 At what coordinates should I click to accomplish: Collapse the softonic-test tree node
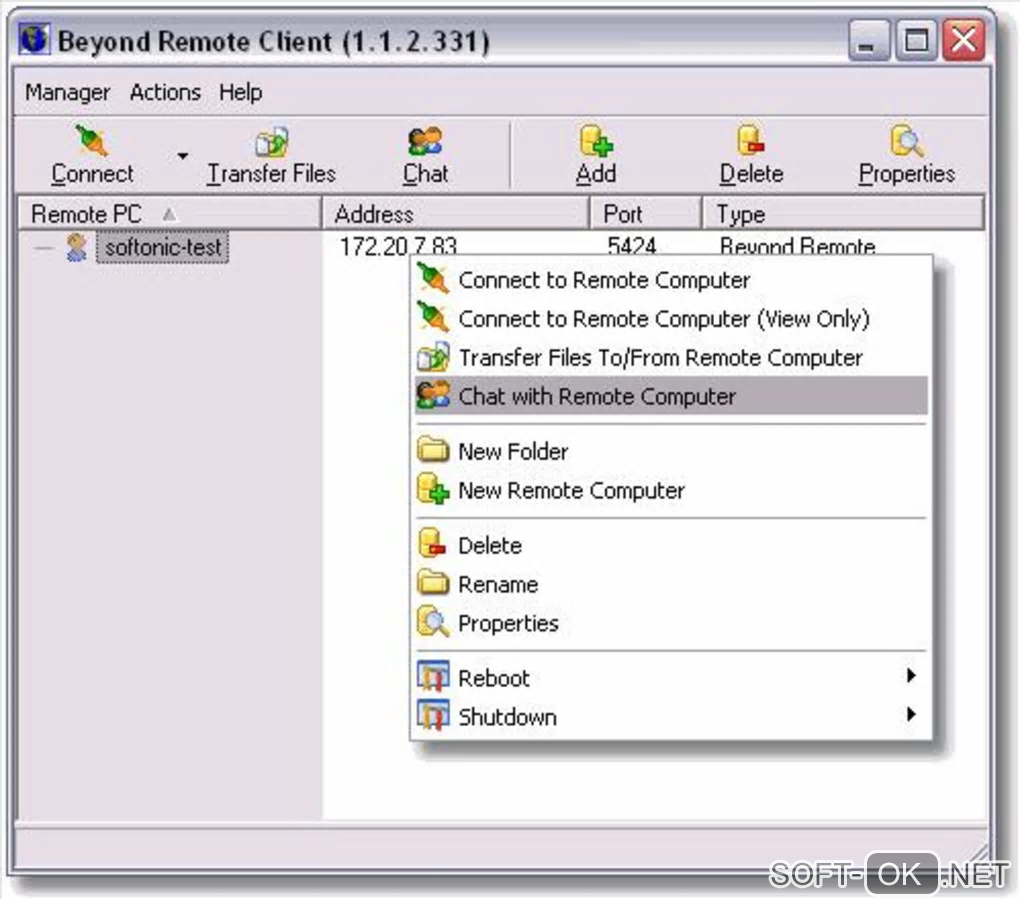tap(44, 248)
